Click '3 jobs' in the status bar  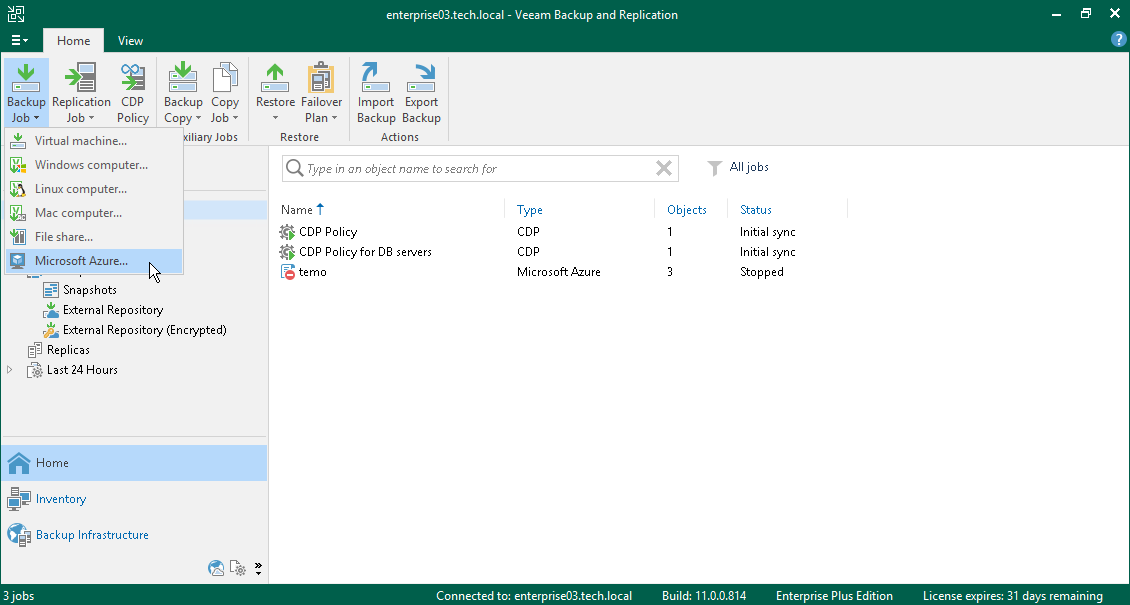(19, 596)
